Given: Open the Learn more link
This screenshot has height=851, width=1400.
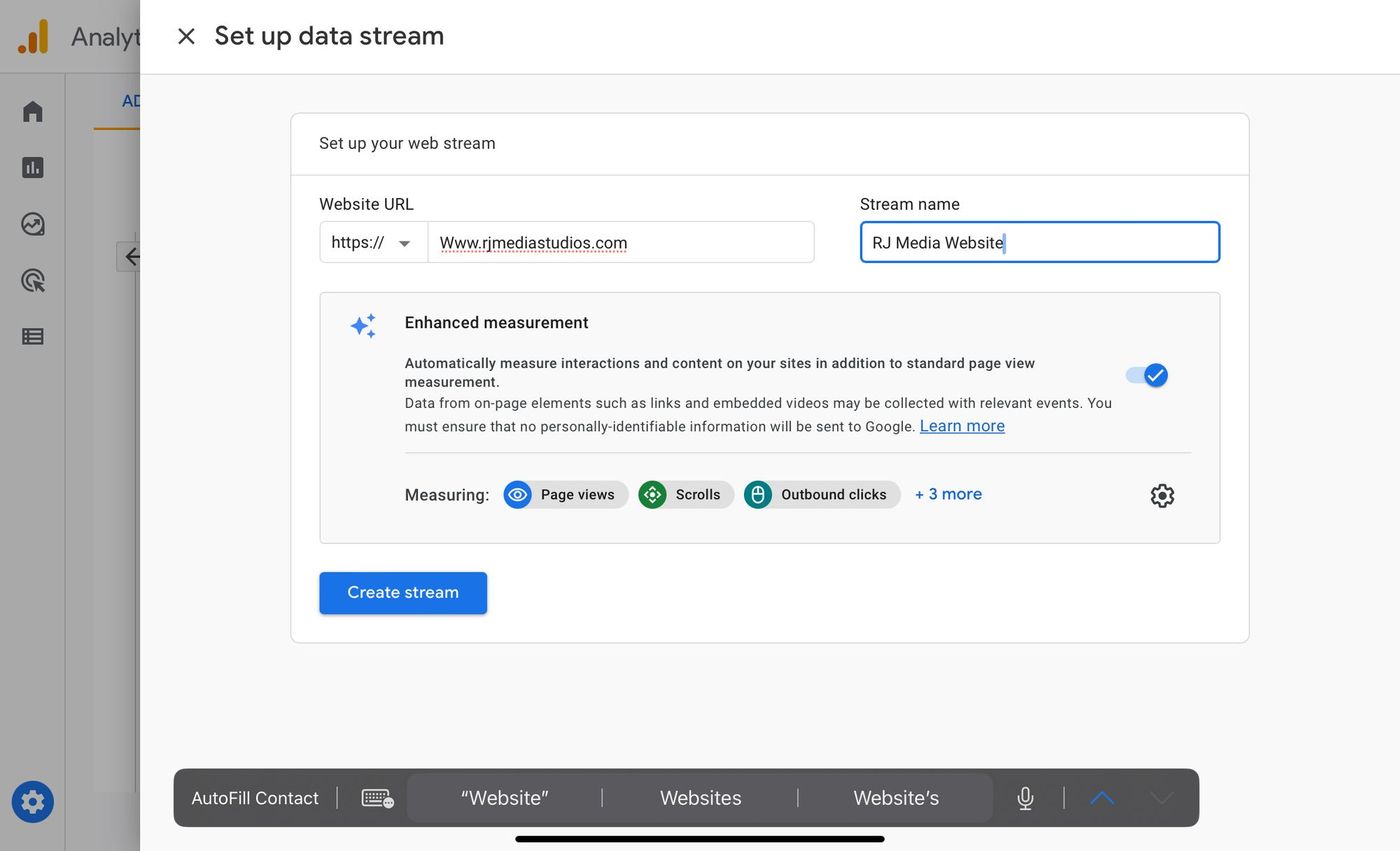Looking at the screenshot, I should click(x=962, y=426).
